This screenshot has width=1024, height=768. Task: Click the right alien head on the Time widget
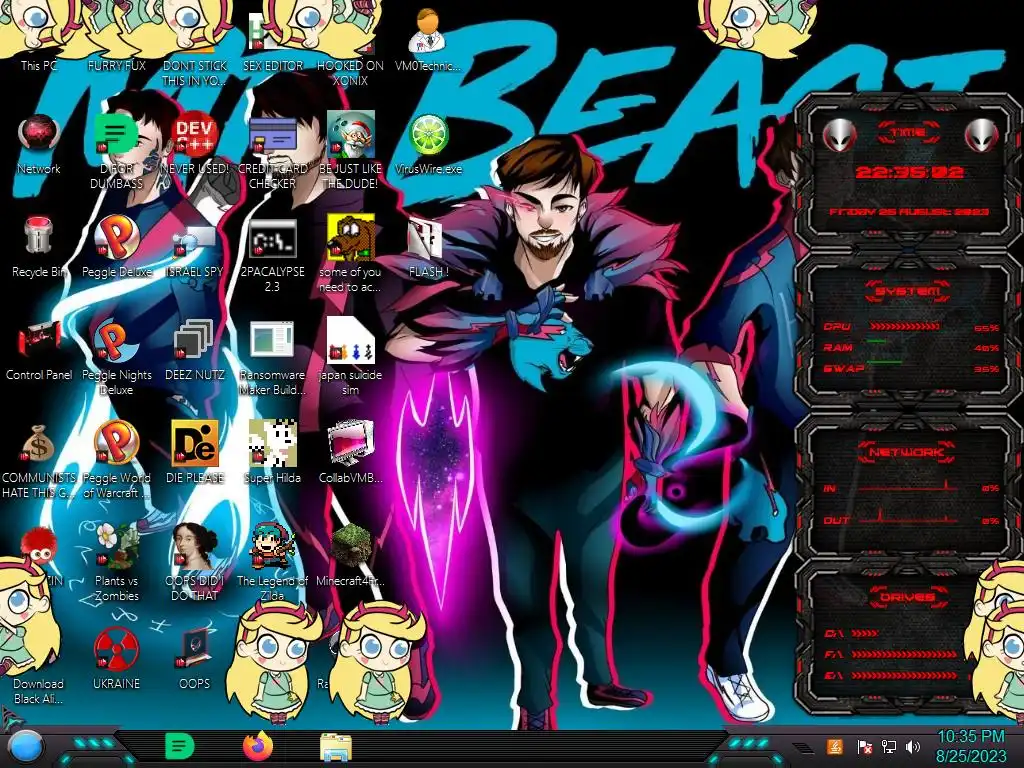(982, 135)
